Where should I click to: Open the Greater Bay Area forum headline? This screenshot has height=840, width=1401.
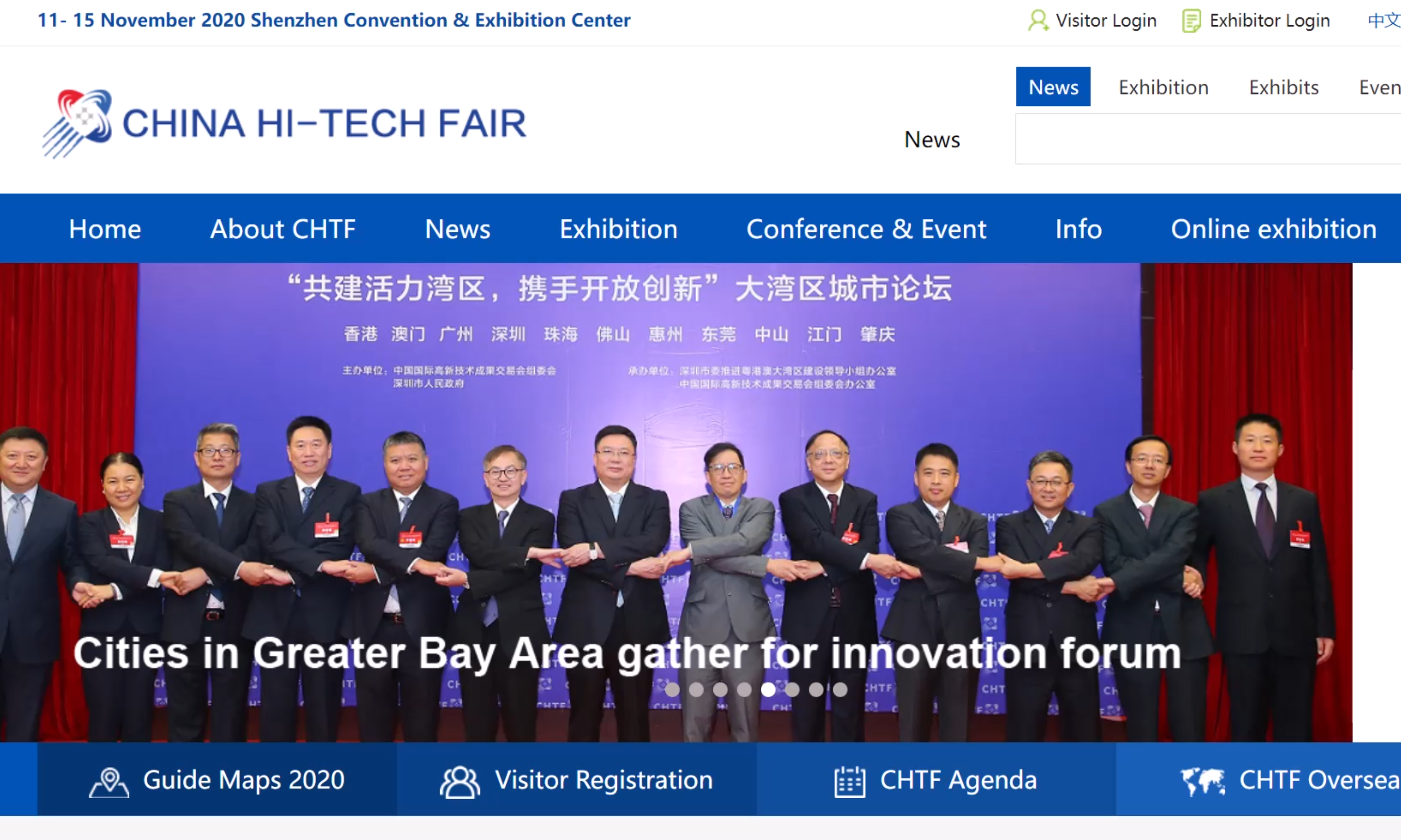tap(627, 654)
